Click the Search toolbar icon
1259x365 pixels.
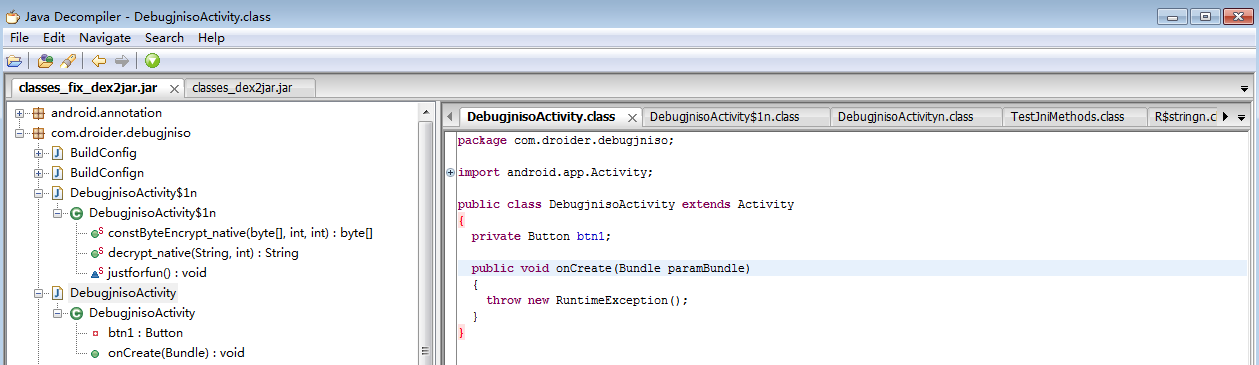point(68,61)
